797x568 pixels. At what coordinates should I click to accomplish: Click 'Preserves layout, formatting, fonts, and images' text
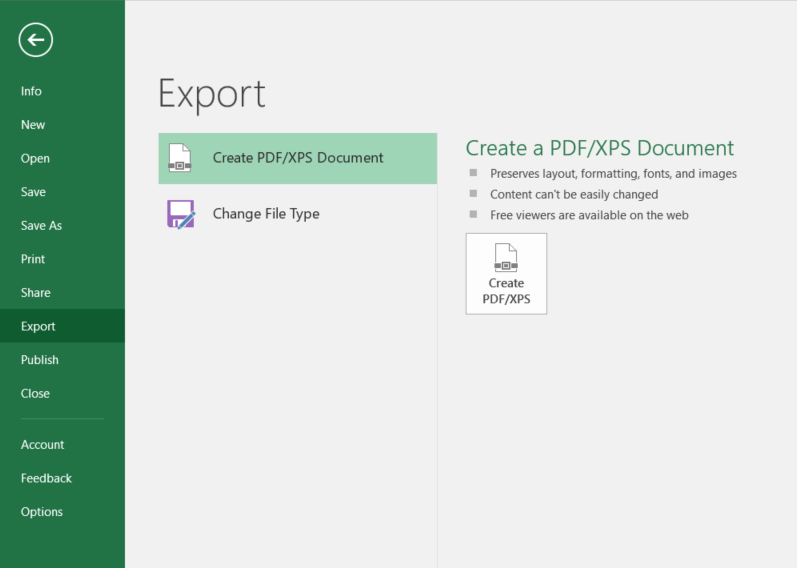[614, 174]
